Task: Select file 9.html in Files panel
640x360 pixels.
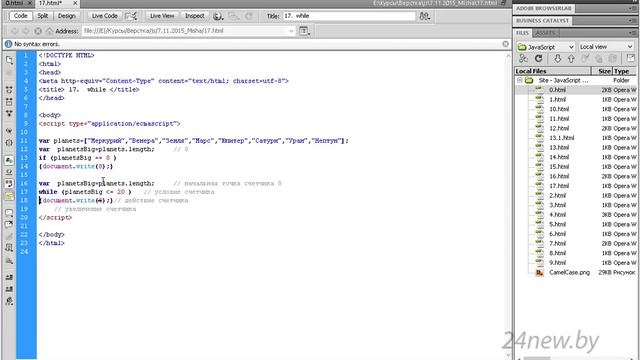Action: [x=557, y=262]
